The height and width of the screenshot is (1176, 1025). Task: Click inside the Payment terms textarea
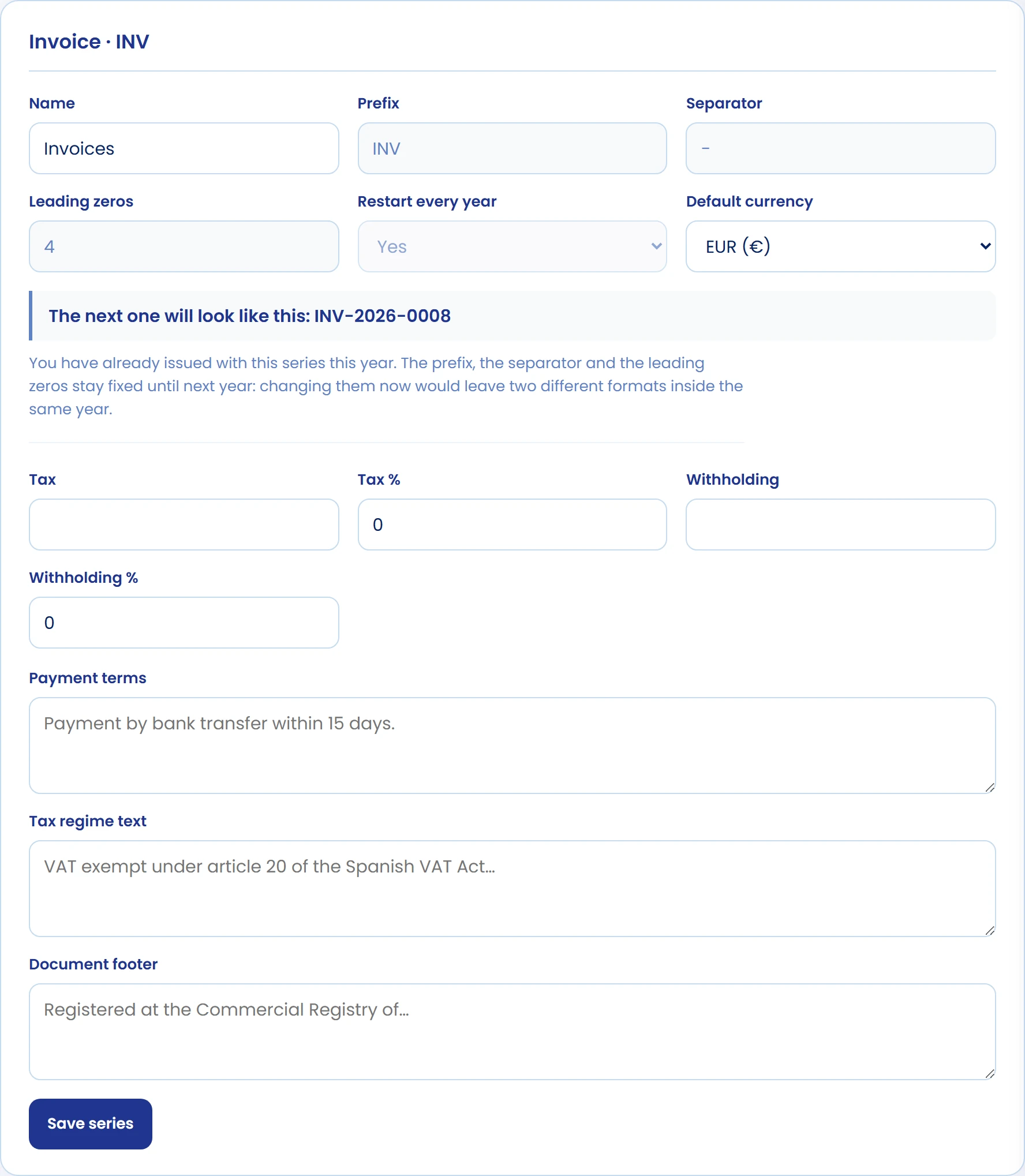tap(512, 746)
